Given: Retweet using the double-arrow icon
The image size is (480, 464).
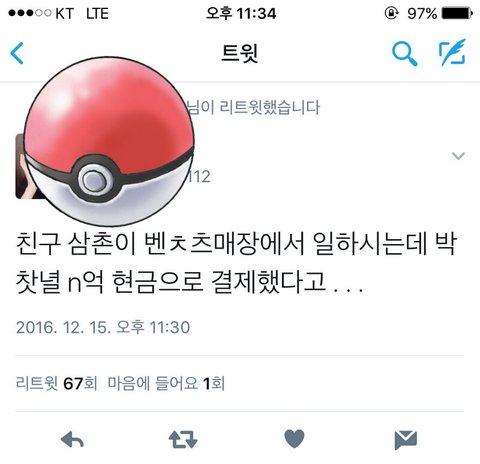Looking at the screenshot, I should point(183,439).
